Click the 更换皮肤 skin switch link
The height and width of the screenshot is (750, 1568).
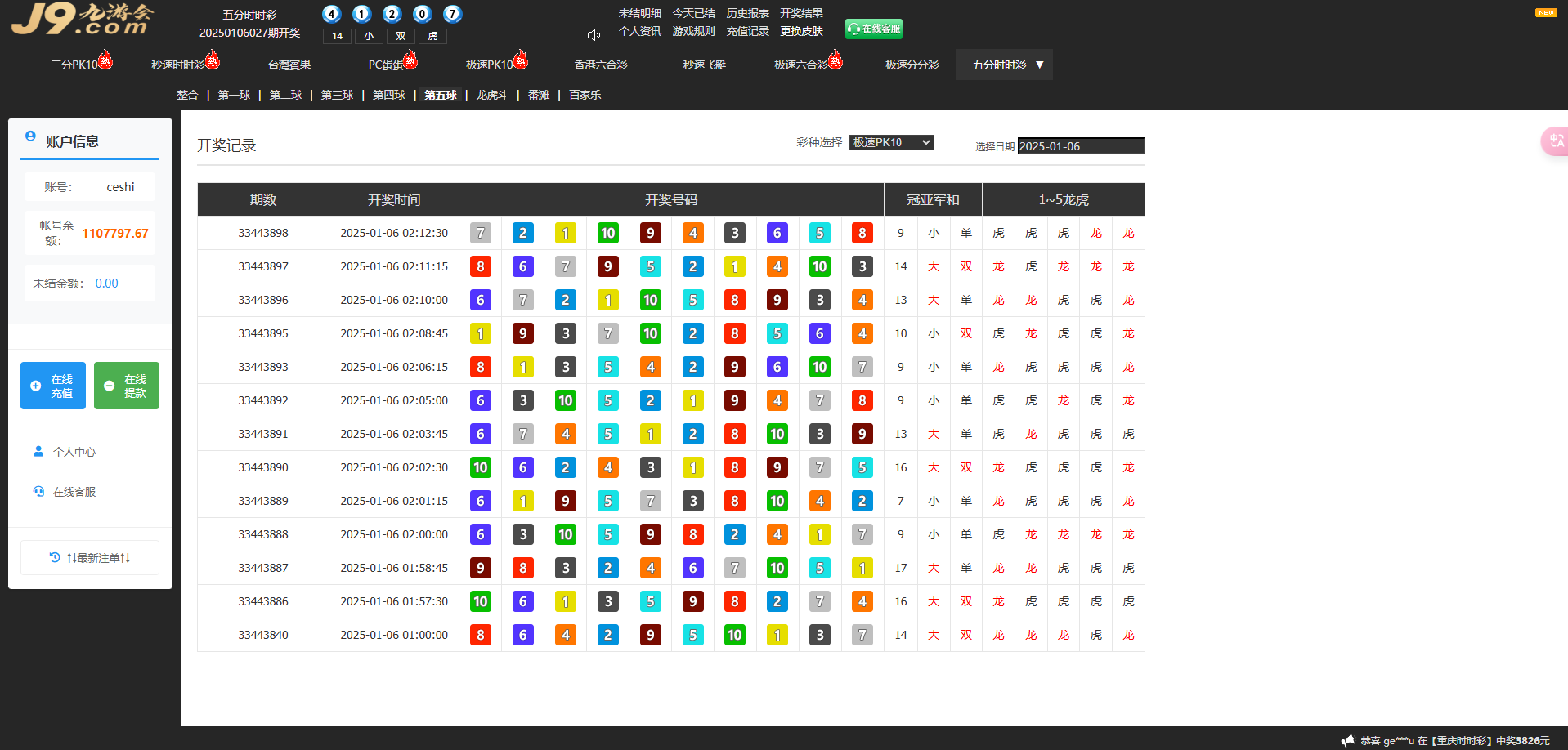click(x=801, y=31)
